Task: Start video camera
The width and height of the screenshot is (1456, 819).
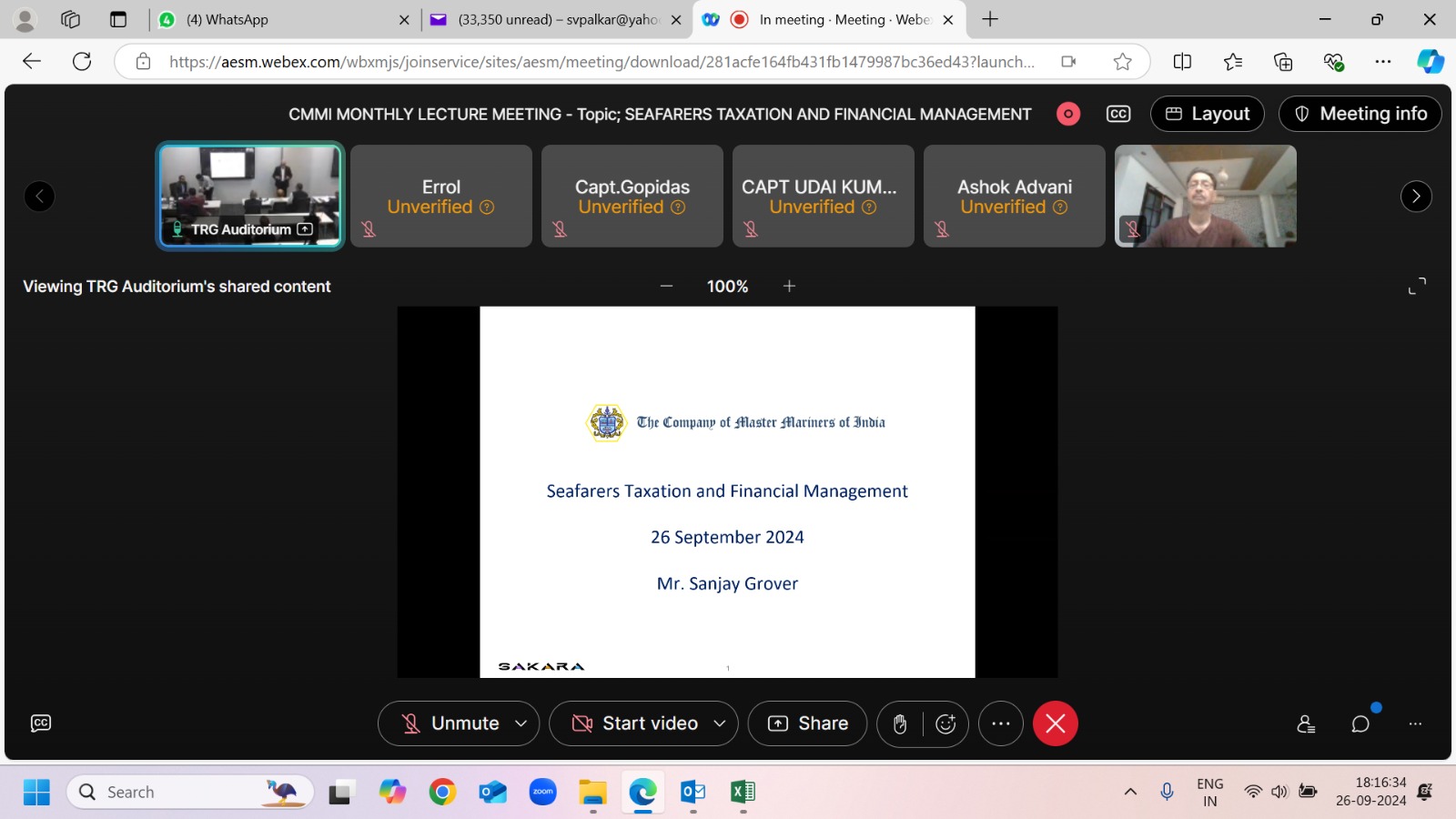Action: click(x=634, y=723)
